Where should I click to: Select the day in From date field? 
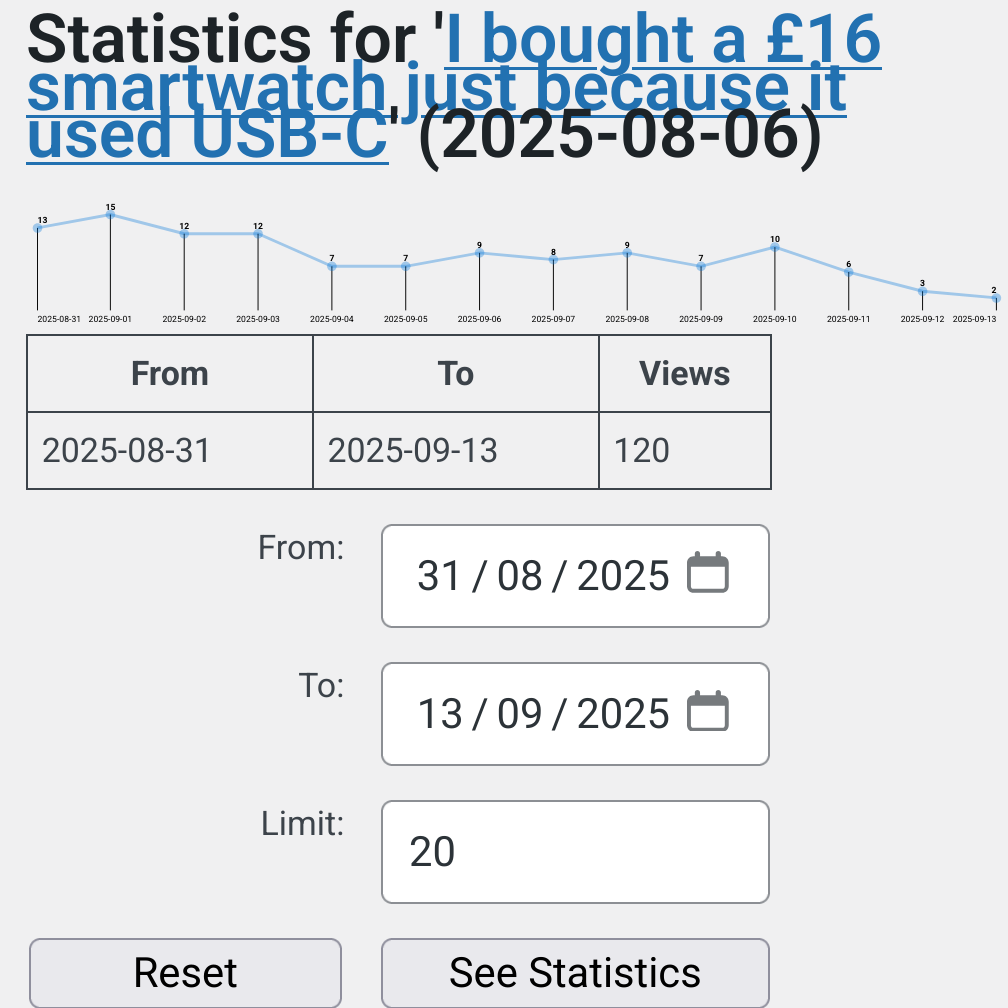tap(439, 576)
